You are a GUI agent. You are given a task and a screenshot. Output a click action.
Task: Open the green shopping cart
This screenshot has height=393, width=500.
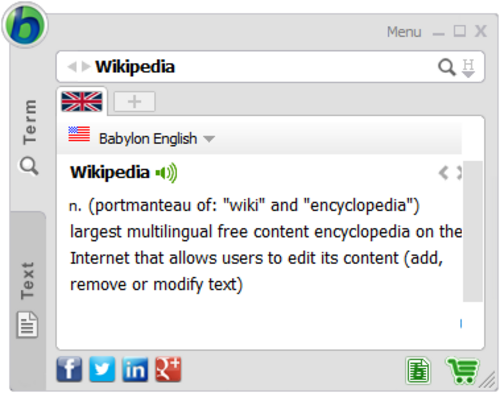(462, 370)
